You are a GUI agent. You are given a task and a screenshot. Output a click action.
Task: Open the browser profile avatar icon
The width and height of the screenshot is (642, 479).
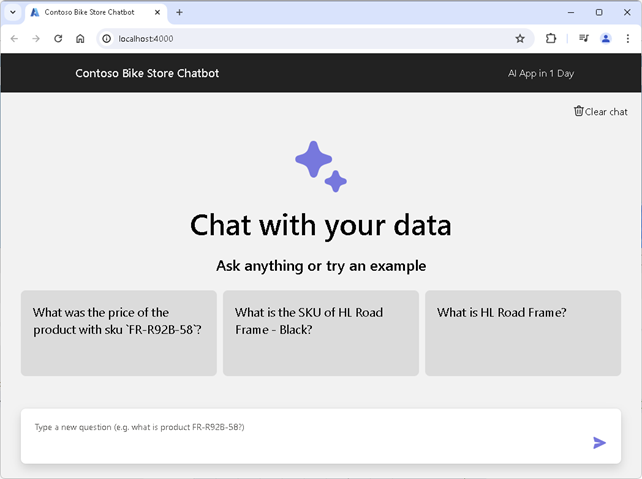pyautogui.click(x=606, y=38)
